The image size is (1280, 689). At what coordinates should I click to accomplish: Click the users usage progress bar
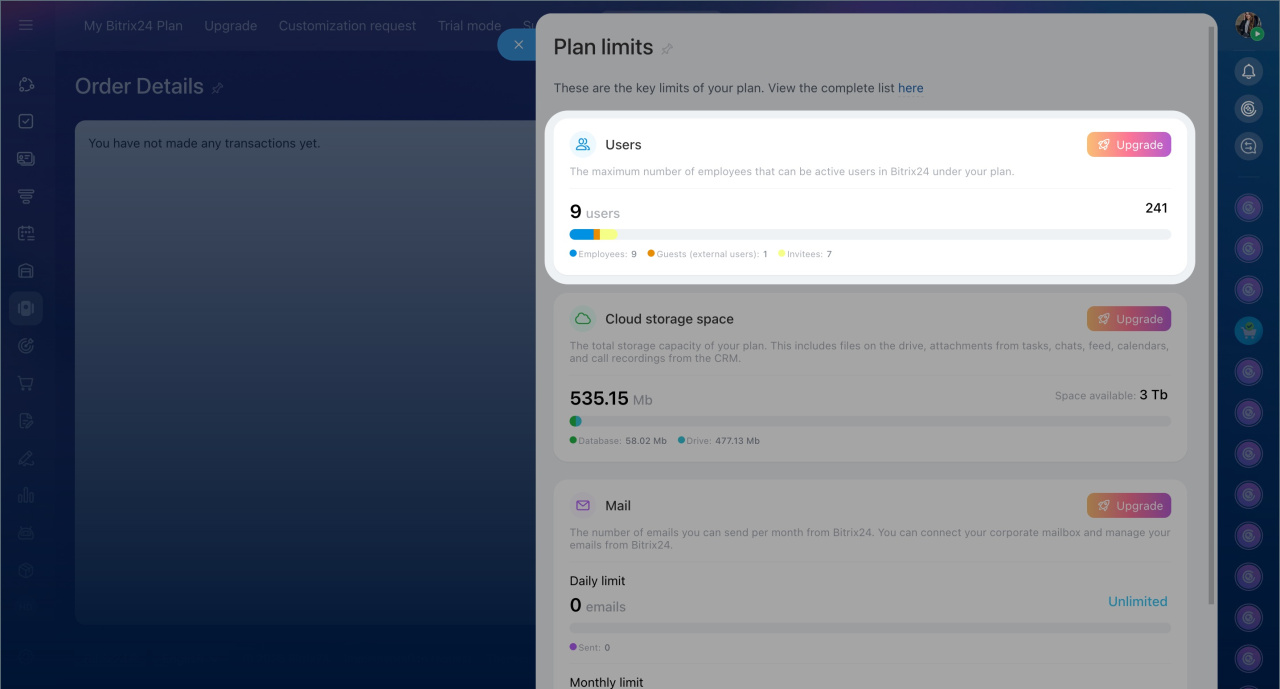click(x=869, y=234)
